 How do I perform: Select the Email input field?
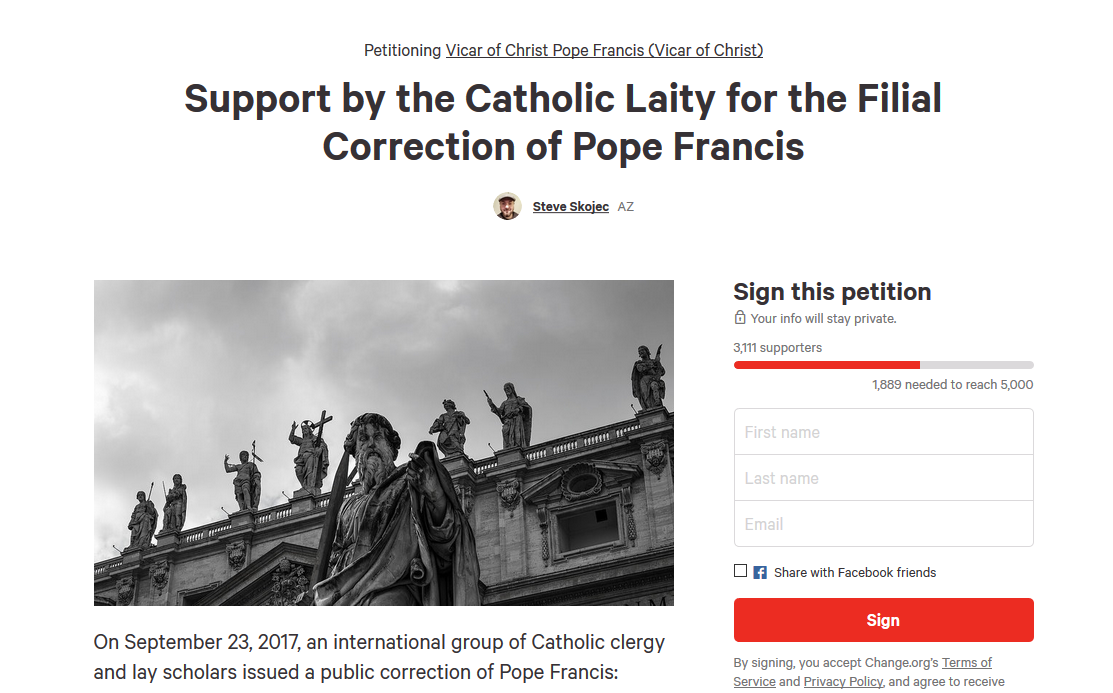click(883, 524)
